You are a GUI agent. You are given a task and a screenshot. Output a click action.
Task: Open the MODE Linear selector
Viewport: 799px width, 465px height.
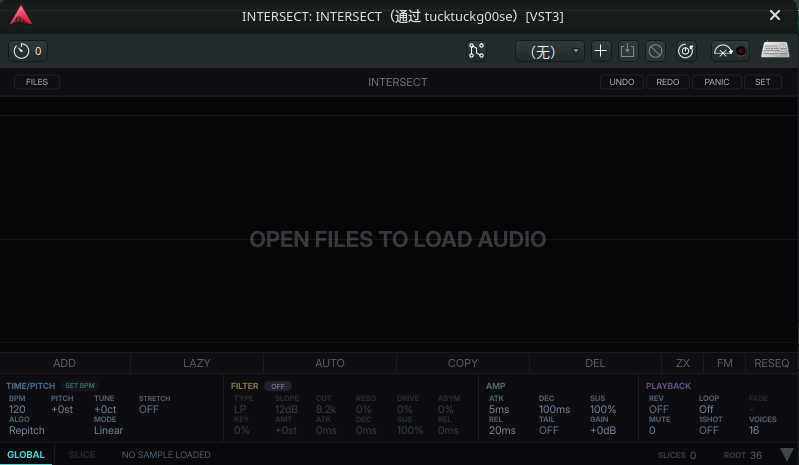click(x=108, y=430)
